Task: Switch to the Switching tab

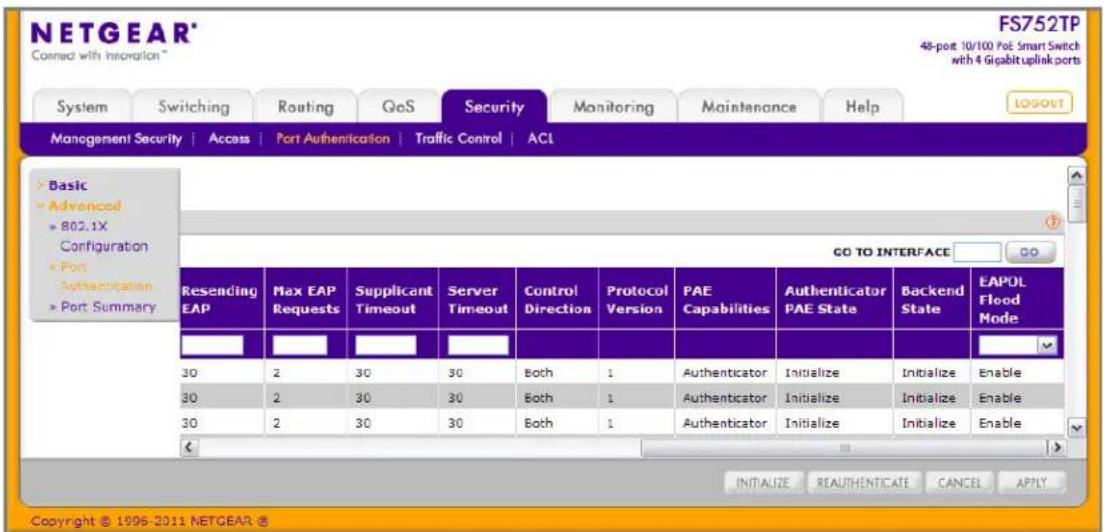Action: 194,107
